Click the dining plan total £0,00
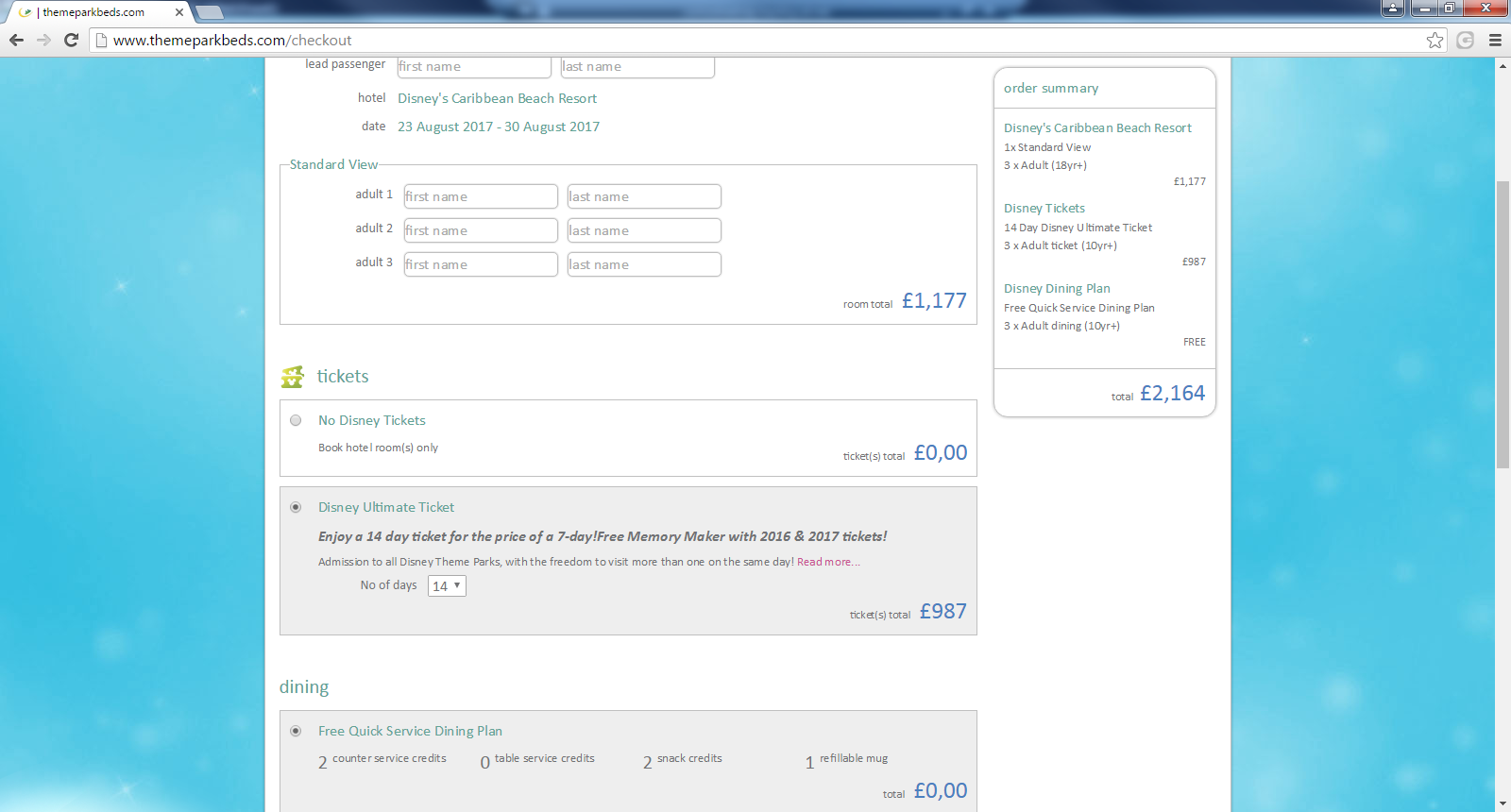Screen dimensions: 1511x812 coord(941,790)
